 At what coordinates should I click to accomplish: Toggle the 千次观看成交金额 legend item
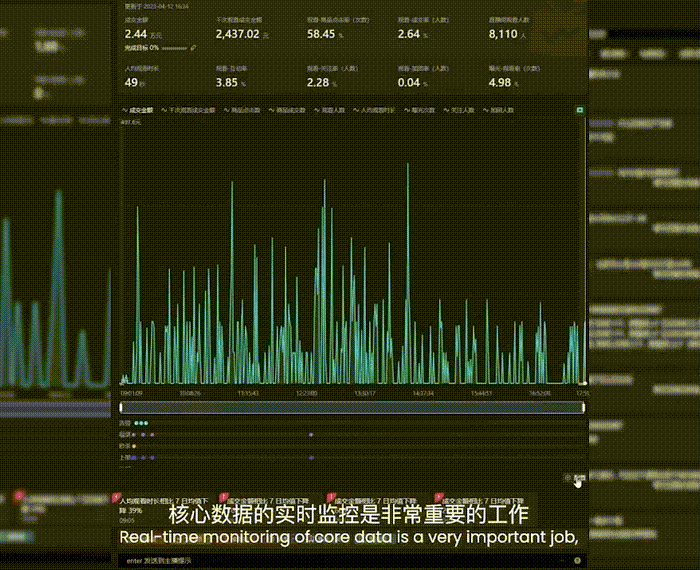(186, 110)
